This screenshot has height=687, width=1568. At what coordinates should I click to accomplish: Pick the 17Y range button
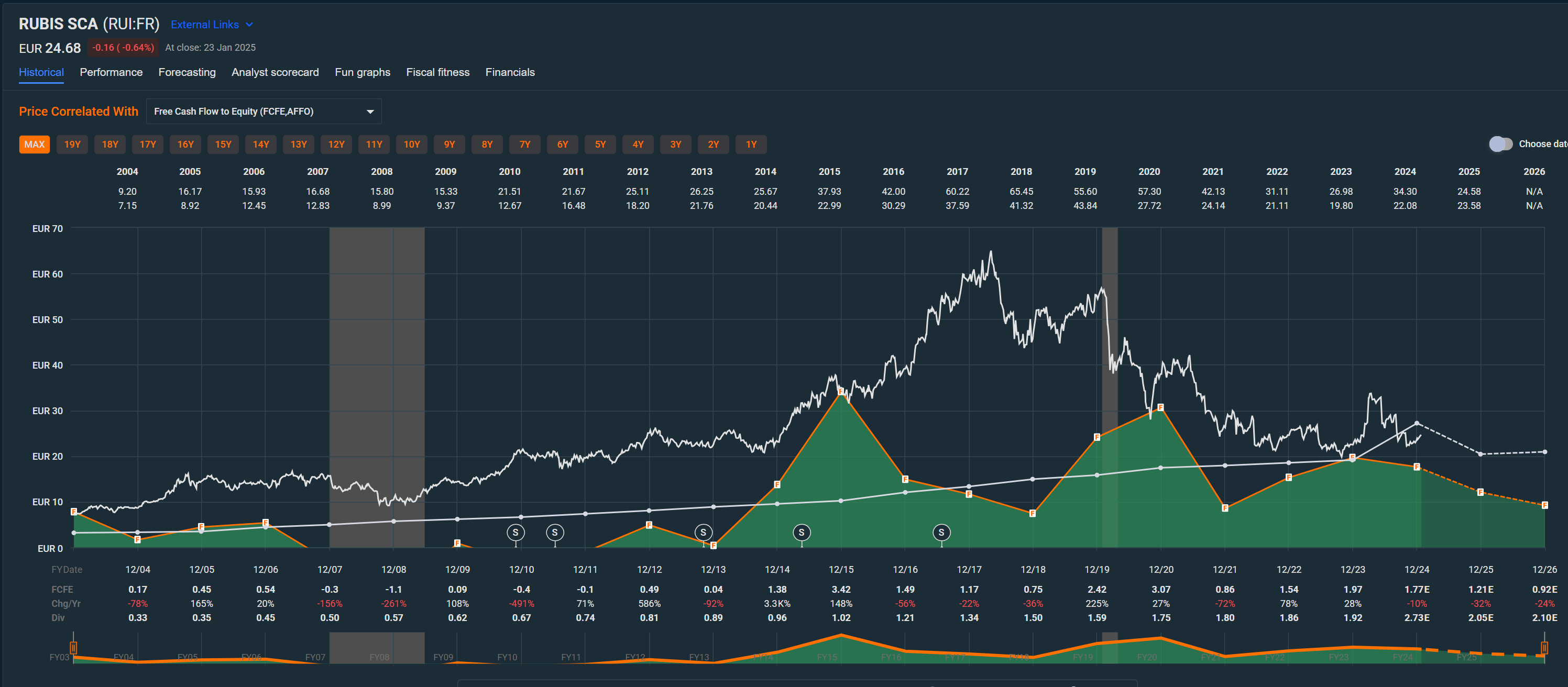coord(148,144)
